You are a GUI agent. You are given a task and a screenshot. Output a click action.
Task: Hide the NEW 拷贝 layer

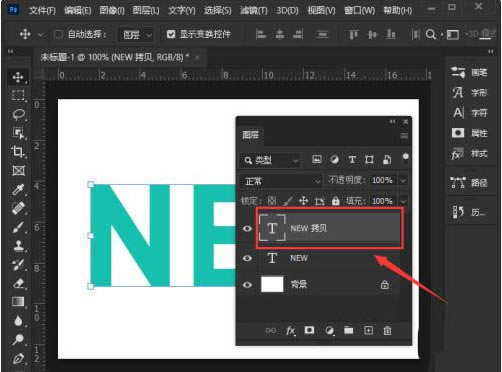coord(247,229)
